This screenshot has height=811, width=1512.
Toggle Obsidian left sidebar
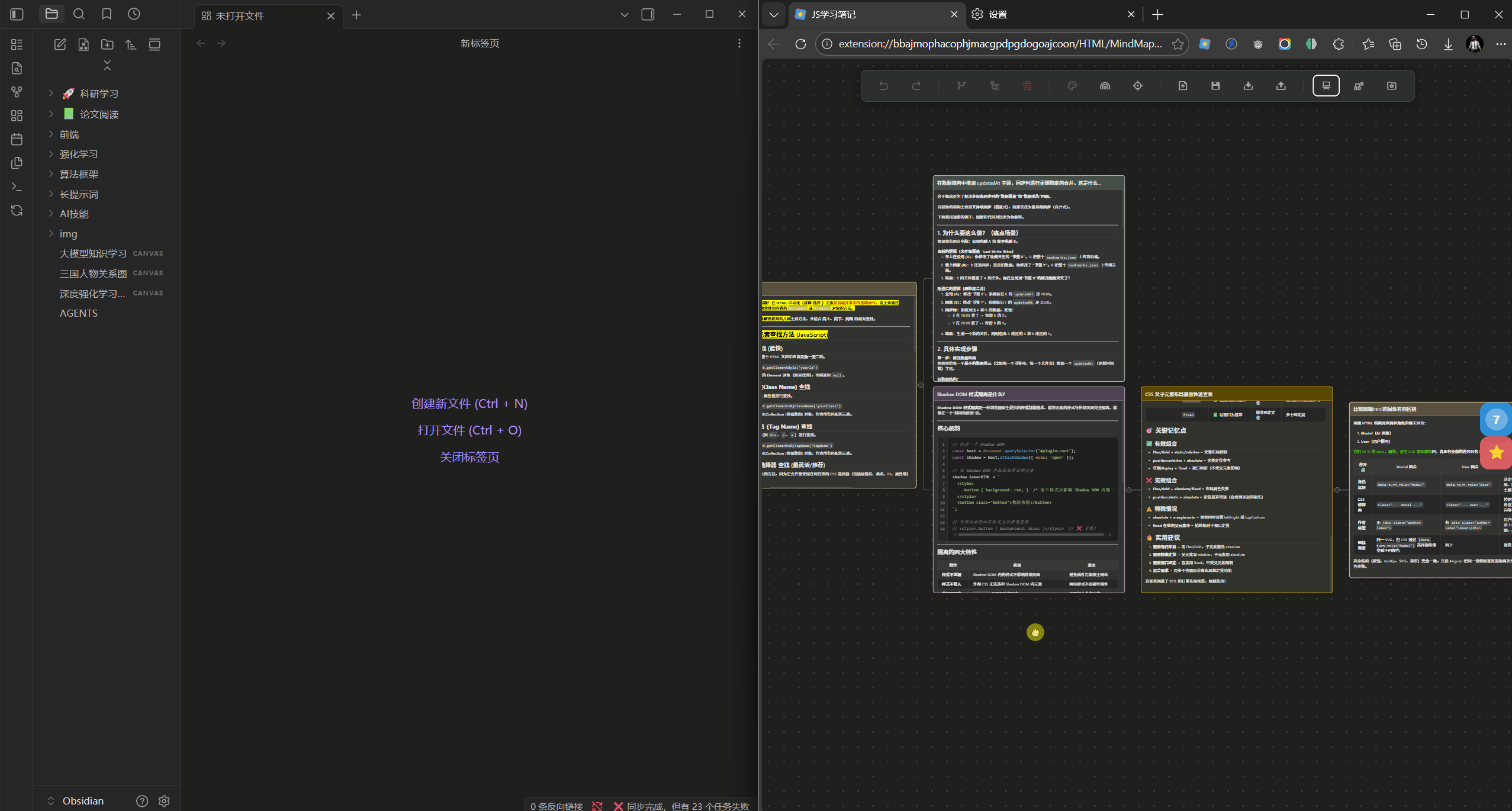(17, 14)
